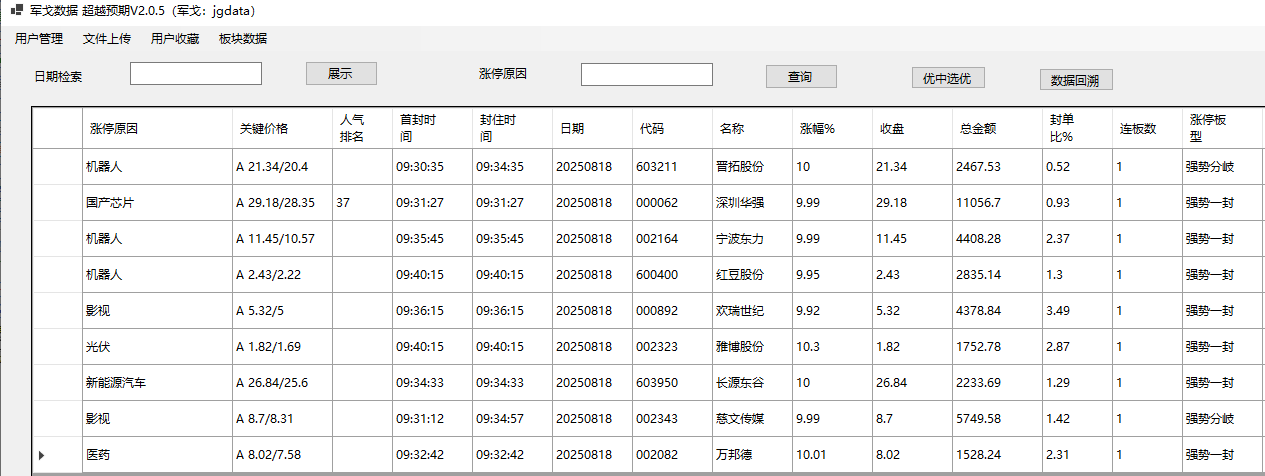
Task: Open the 文件上传 menu
Action: [x=107, y=39]
